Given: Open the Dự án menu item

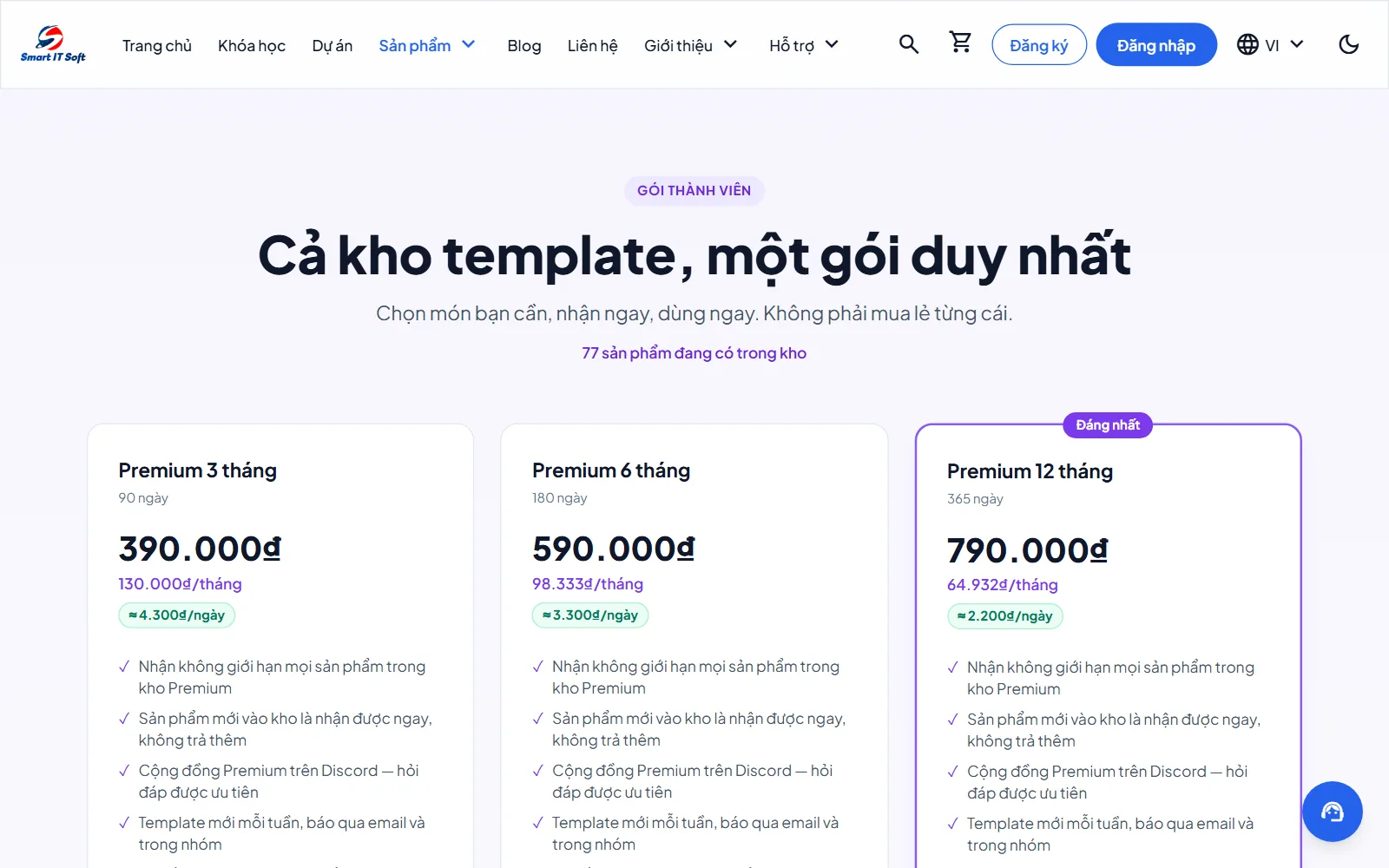Looking at the screenshot, I should pos(332,45).
